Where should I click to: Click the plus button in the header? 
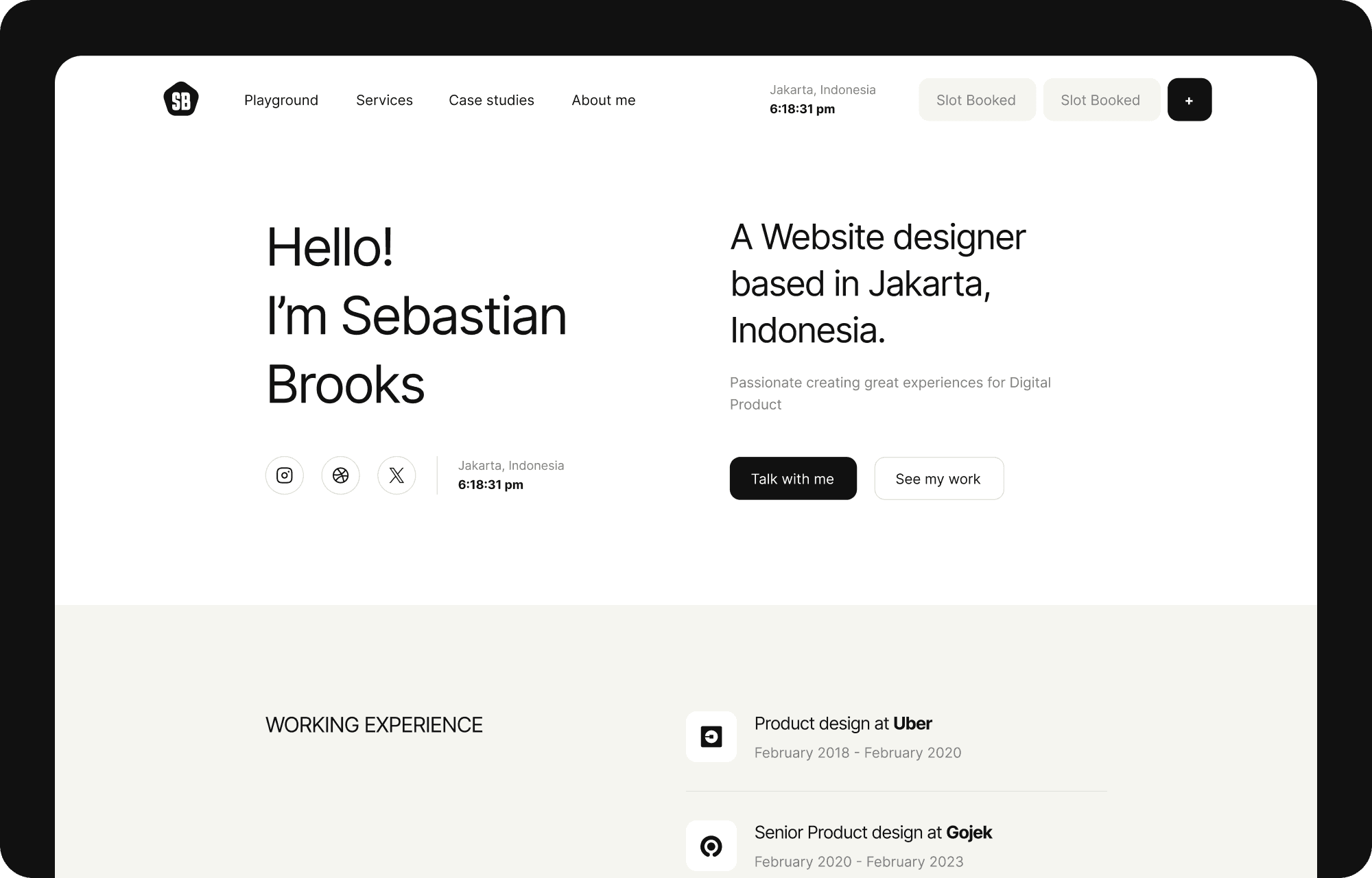coord(1190,99)
